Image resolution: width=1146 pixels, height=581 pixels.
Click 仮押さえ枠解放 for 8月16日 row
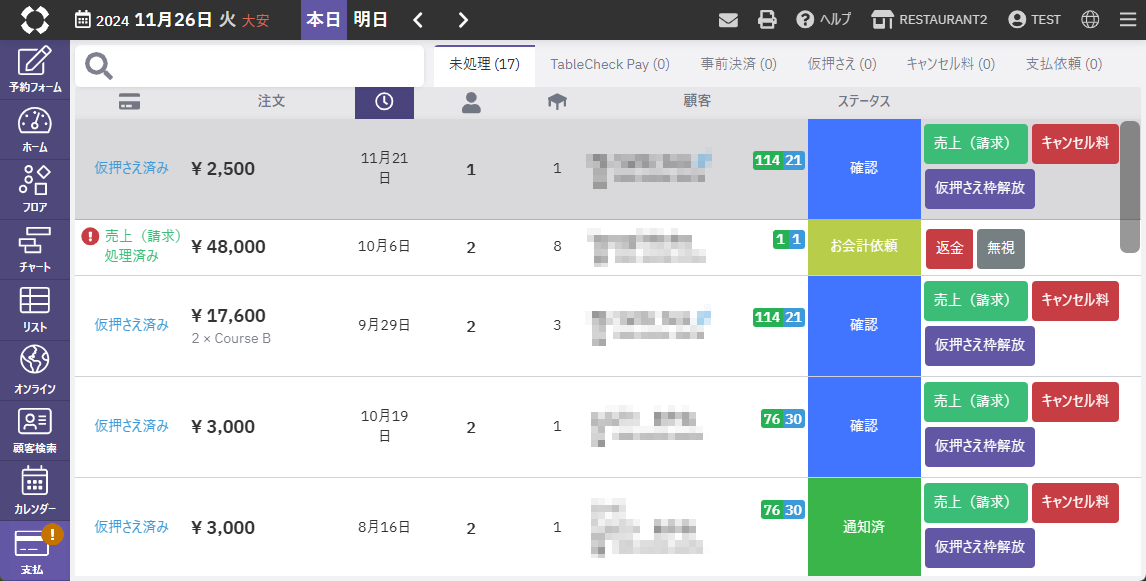tap(979, 547)
